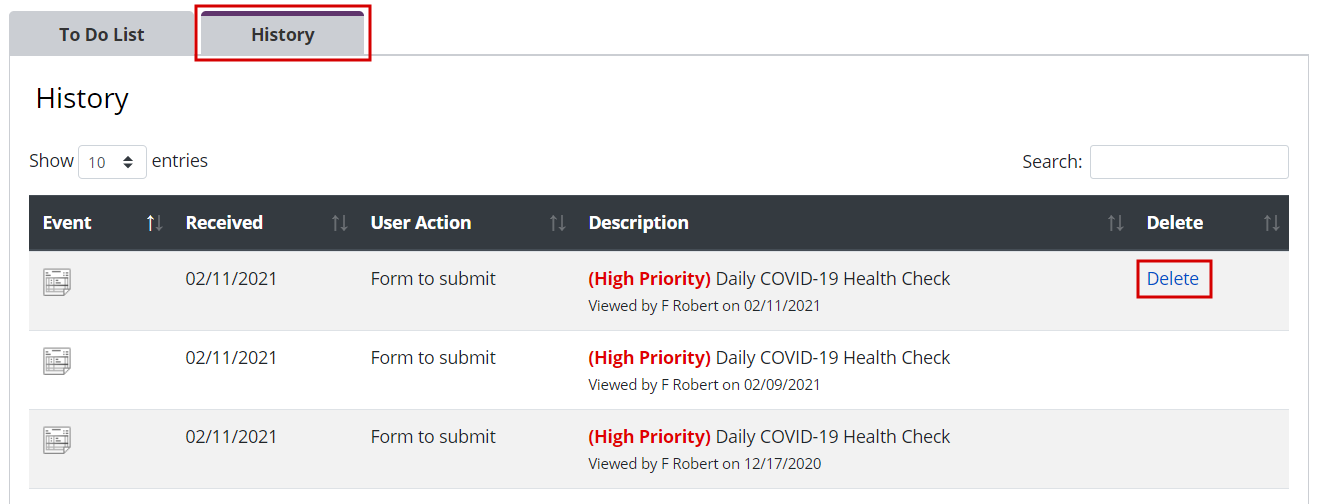Sort by the Received column arrows
The width and height of the screenshot is (1319, 504).
click(x=340, y=223)
